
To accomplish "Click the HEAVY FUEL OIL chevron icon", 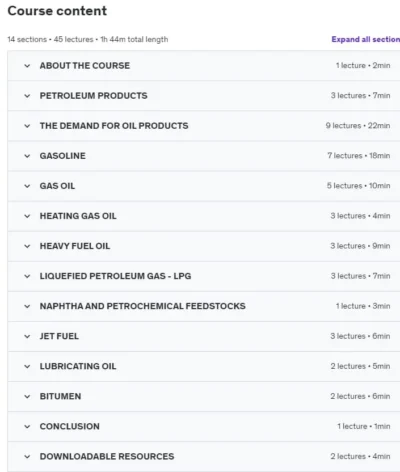I will tap(27, 246).
